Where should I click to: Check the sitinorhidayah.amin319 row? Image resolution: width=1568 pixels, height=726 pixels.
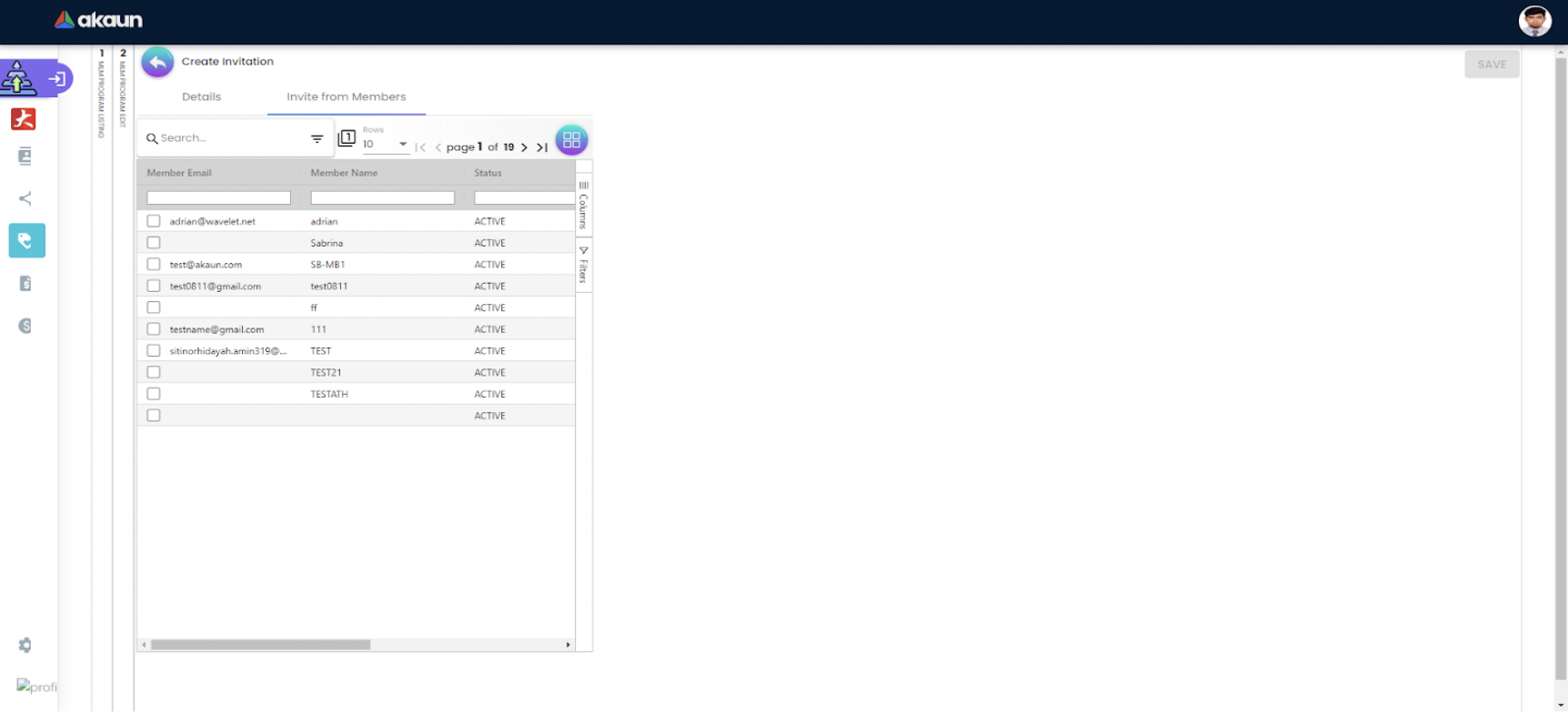coord(154,350)
